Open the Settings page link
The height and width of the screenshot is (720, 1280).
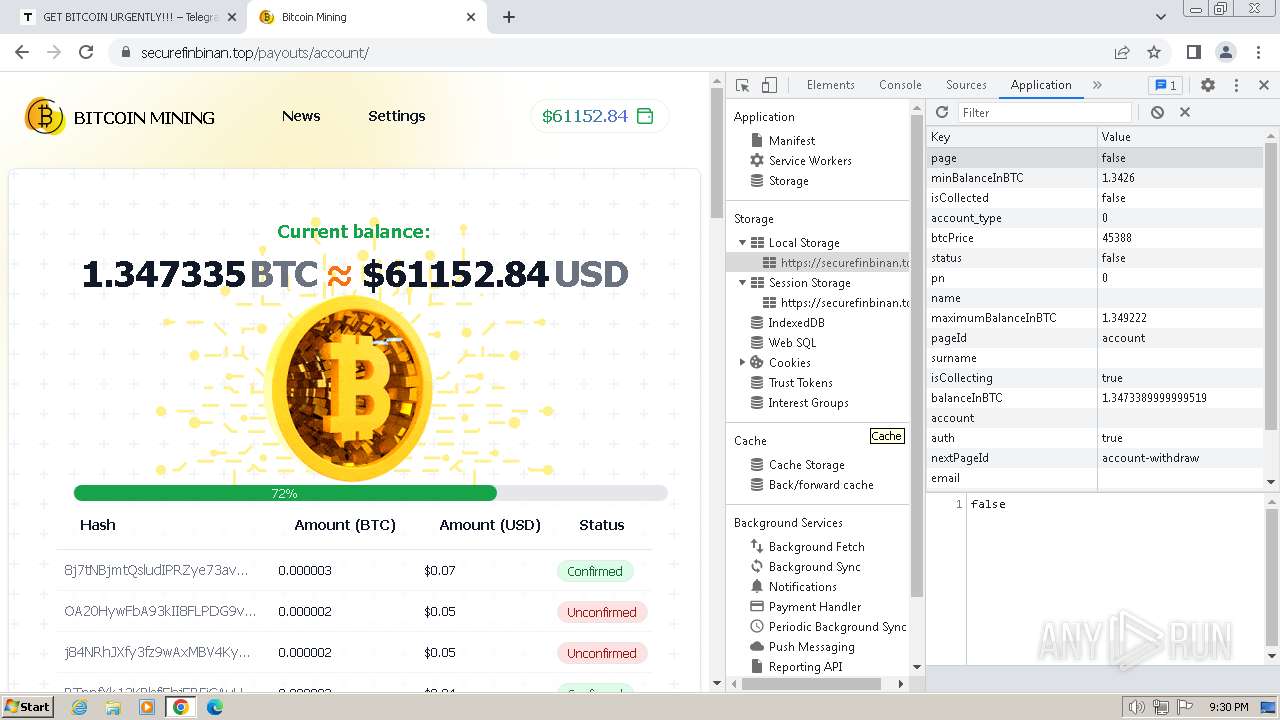tap(397, 116)
